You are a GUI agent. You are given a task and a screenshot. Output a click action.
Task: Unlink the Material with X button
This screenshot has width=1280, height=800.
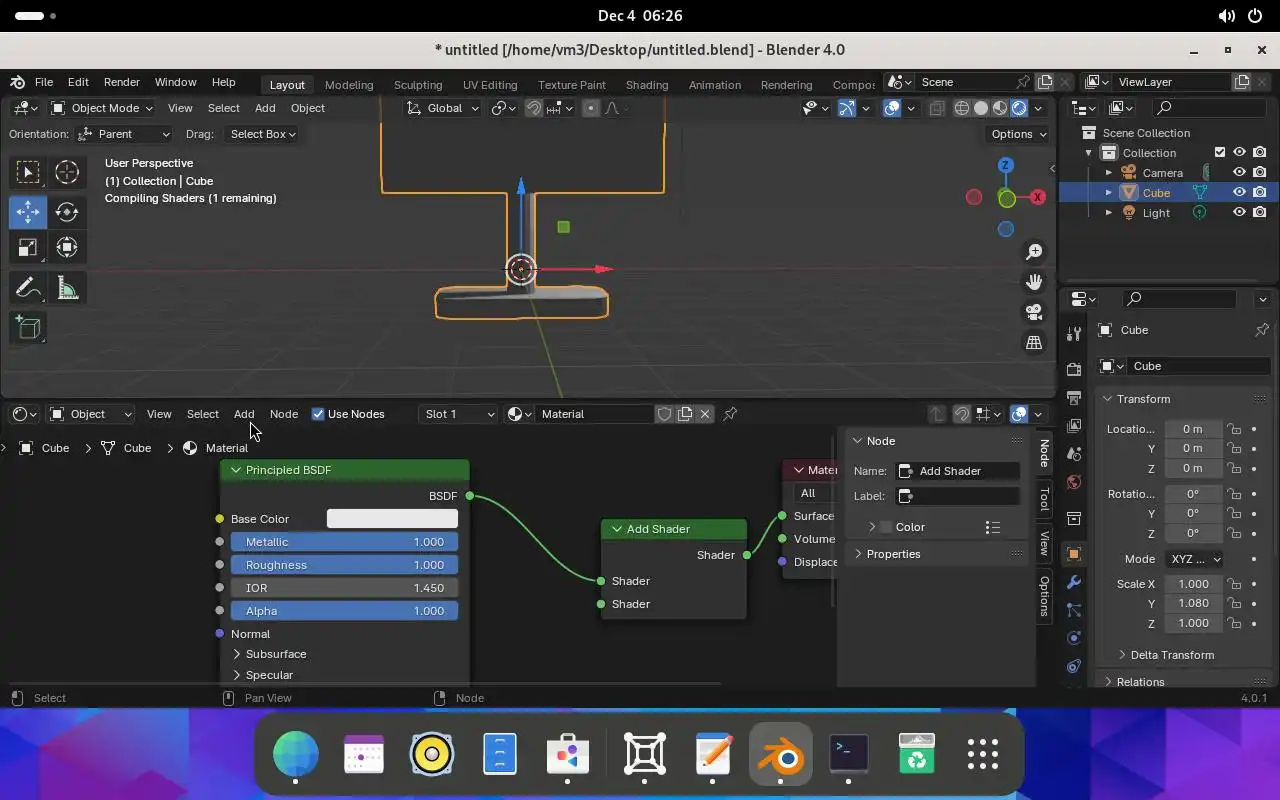[x=705, y=414]
